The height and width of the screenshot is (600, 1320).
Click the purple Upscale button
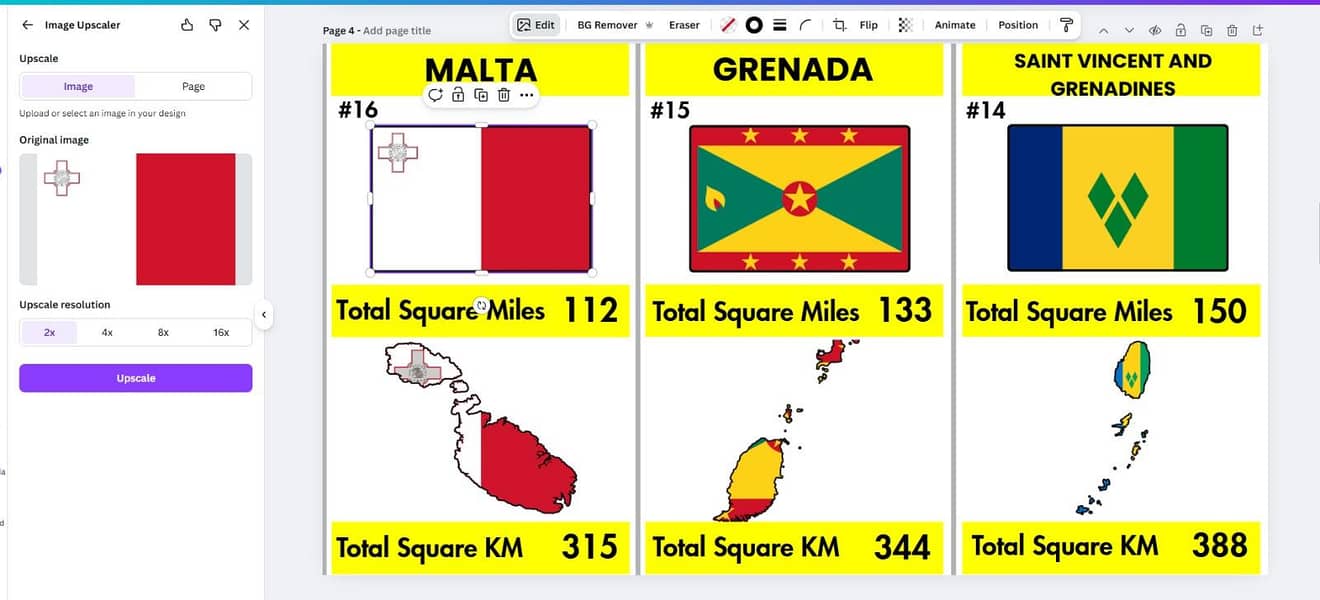[135, 378]
